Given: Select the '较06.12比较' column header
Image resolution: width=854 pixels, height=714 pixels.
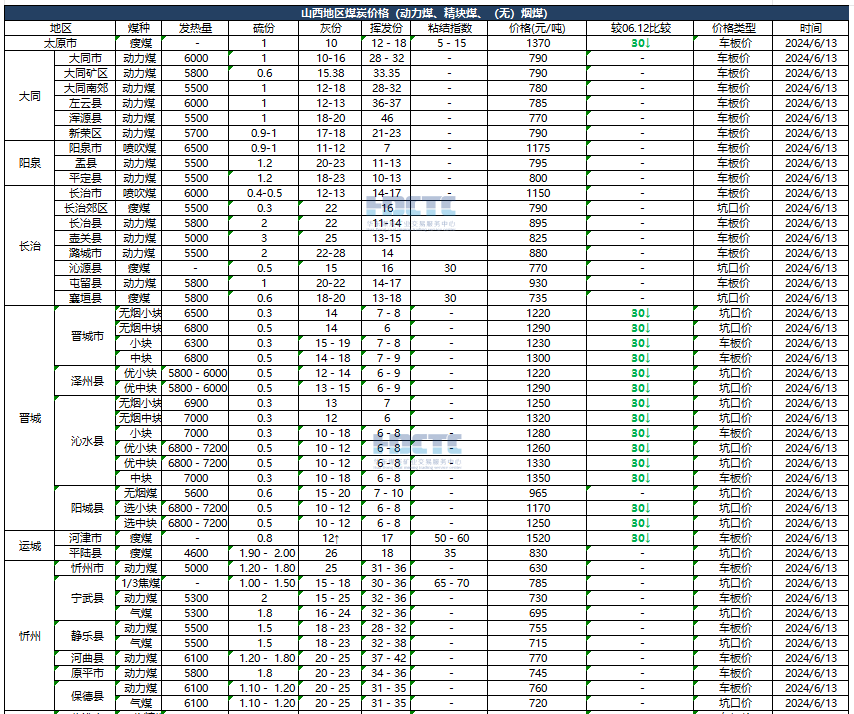Looking at the screenshot, I should click(x=640, y=28).
